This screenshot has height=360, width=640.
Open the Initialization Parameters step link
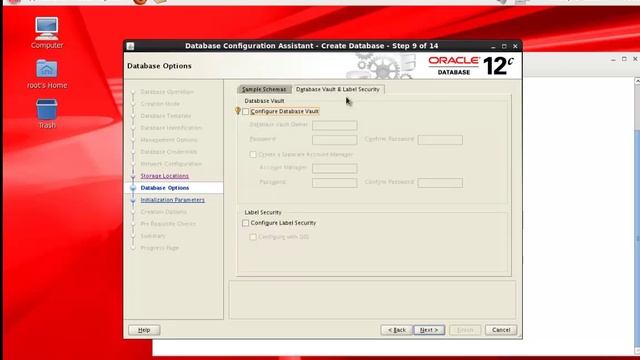173,200
